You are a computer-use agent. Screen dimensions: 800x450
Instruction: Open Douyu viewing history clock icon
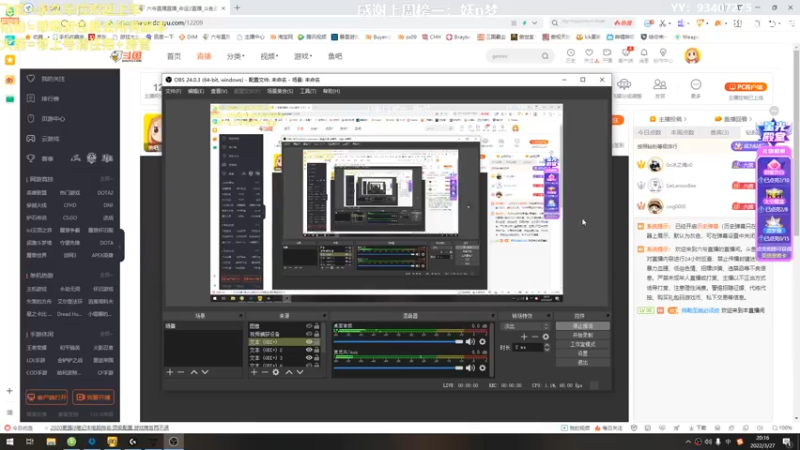coord(570,53)
